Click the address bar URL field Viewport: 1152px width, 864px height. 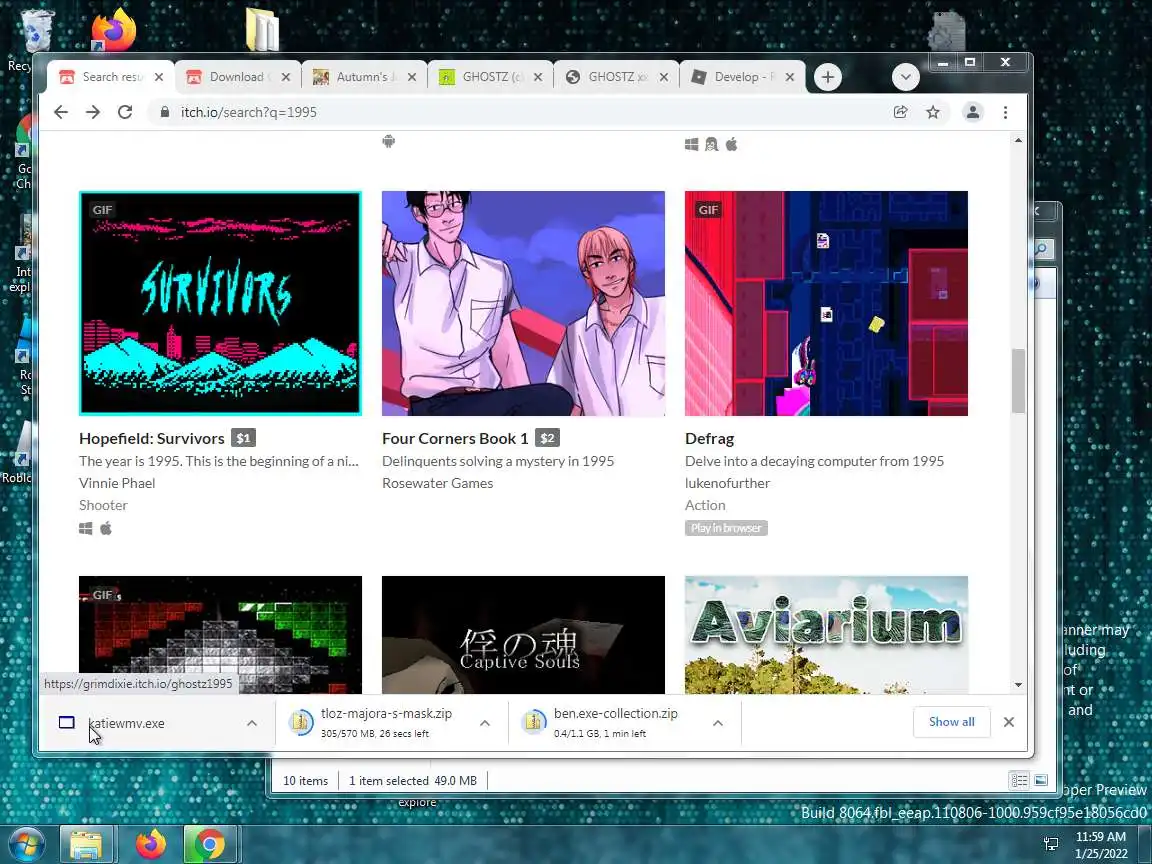[514, 112]
